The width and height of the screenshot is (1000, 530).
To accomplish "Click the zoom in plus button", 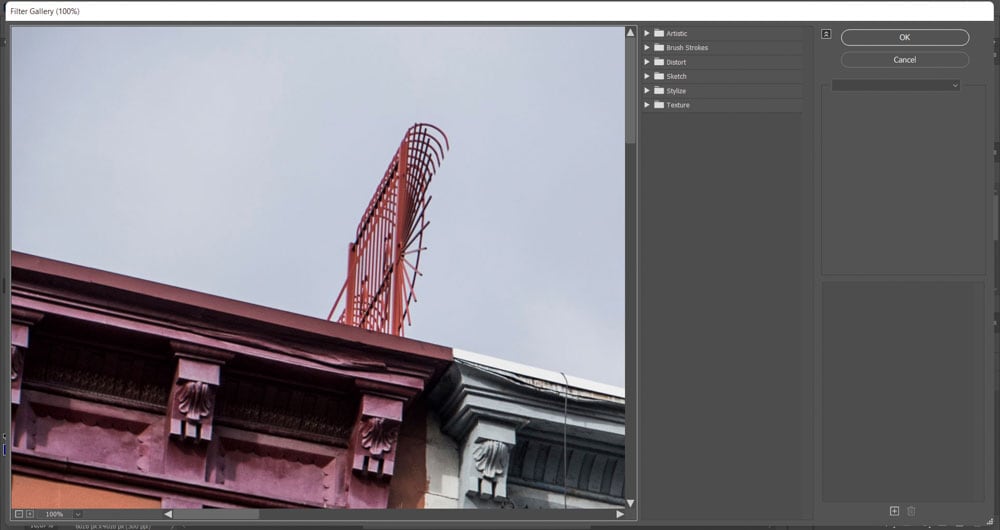I will click(29, 514).
